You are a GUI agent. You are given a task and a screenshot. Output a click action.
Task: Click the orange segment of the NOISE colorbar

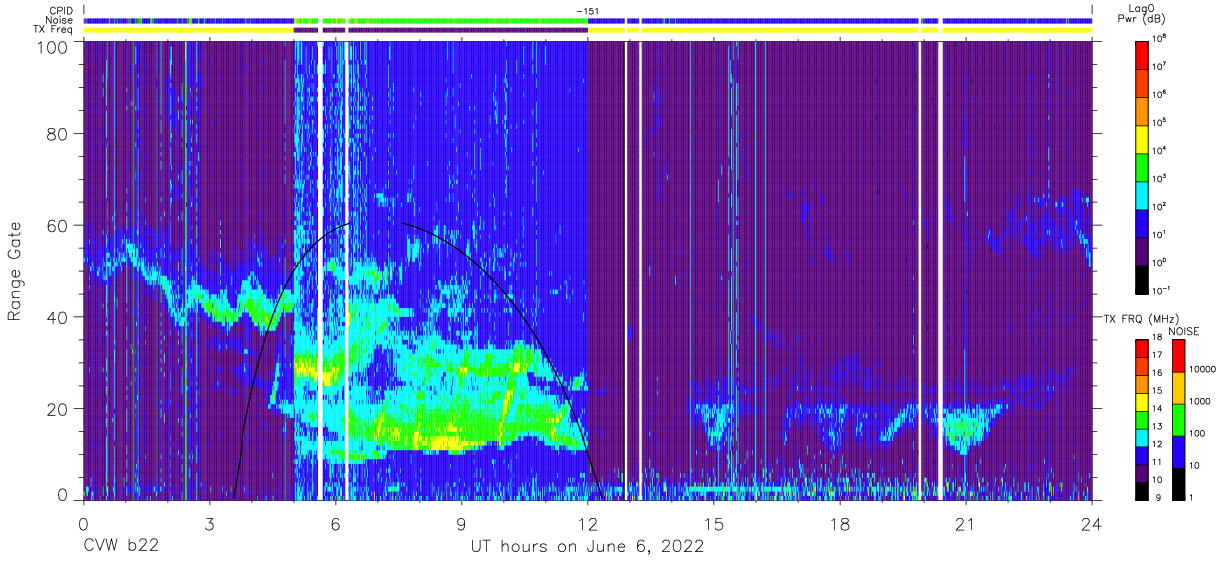(x=1178, y=388)
